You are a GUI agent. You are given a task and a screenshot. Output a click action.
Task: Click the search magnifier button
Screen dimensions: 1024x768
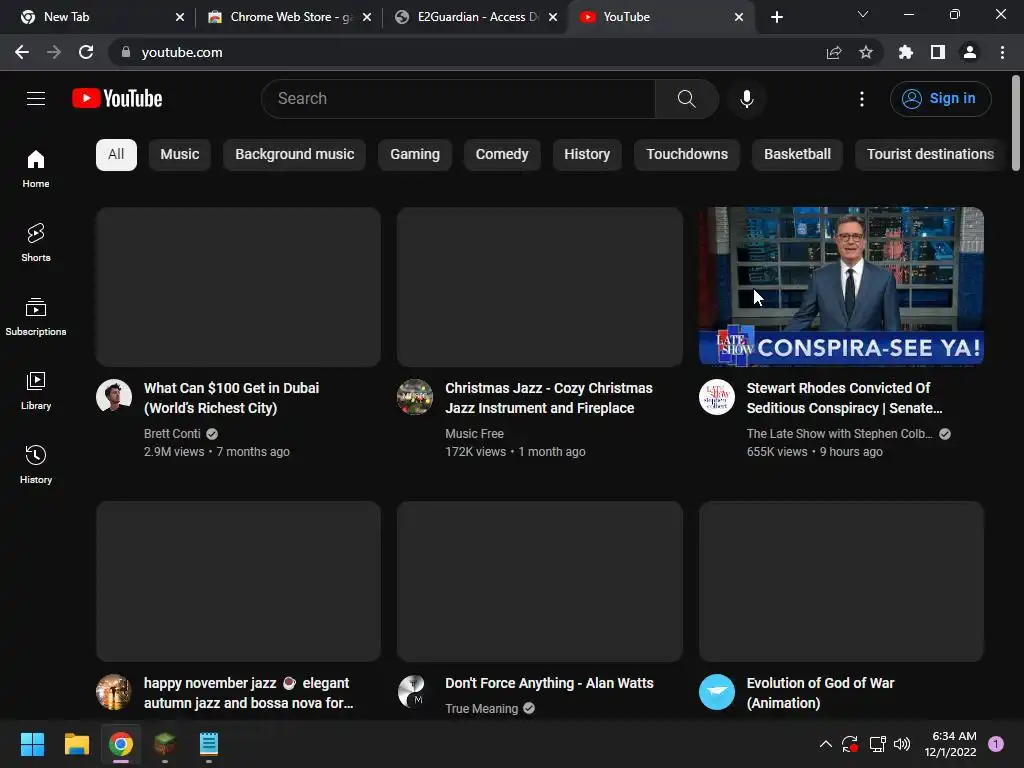(x=686, y=99)
